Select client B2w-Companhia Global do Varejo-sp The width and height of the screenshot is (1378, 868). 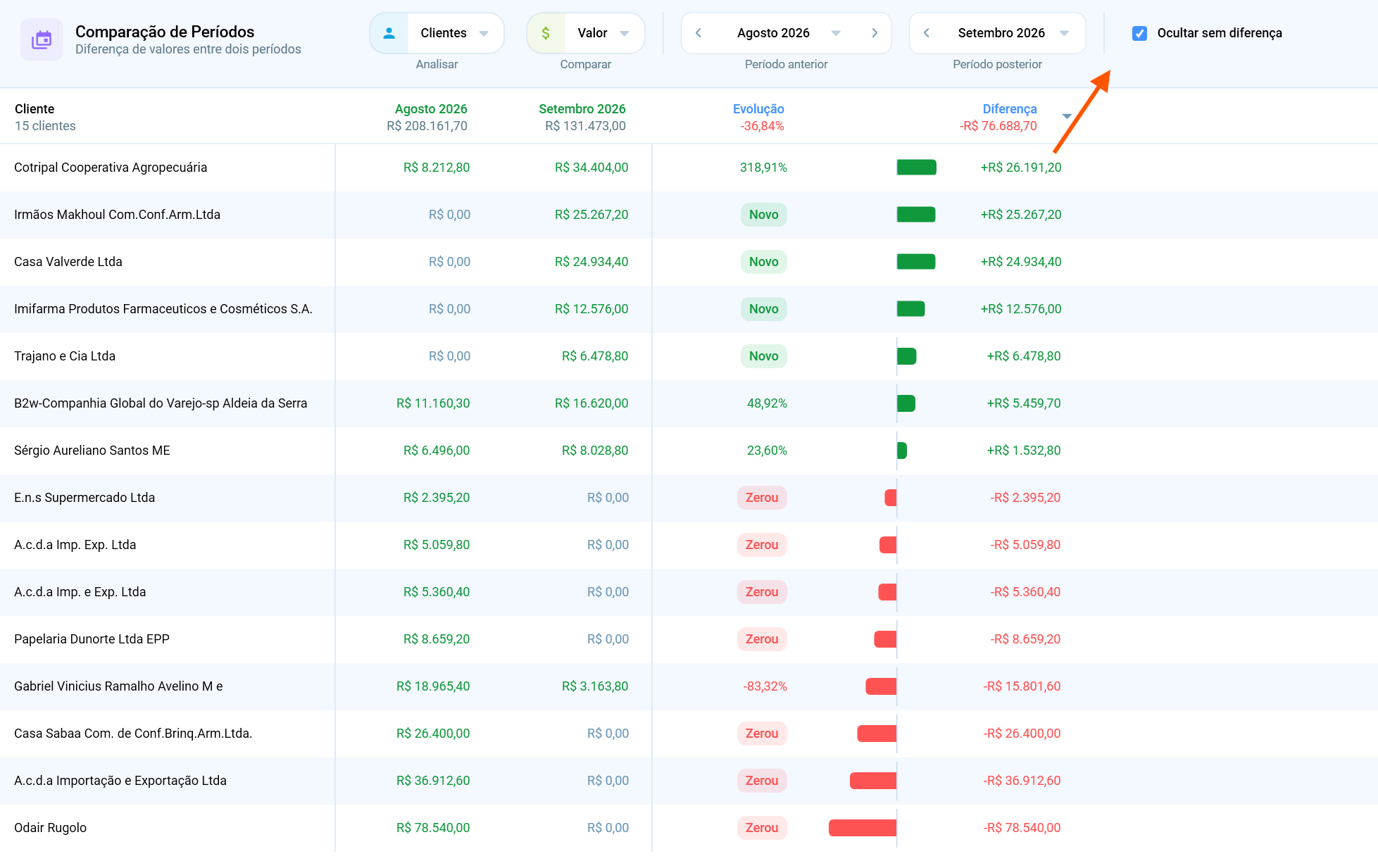(x=161, y=403)
